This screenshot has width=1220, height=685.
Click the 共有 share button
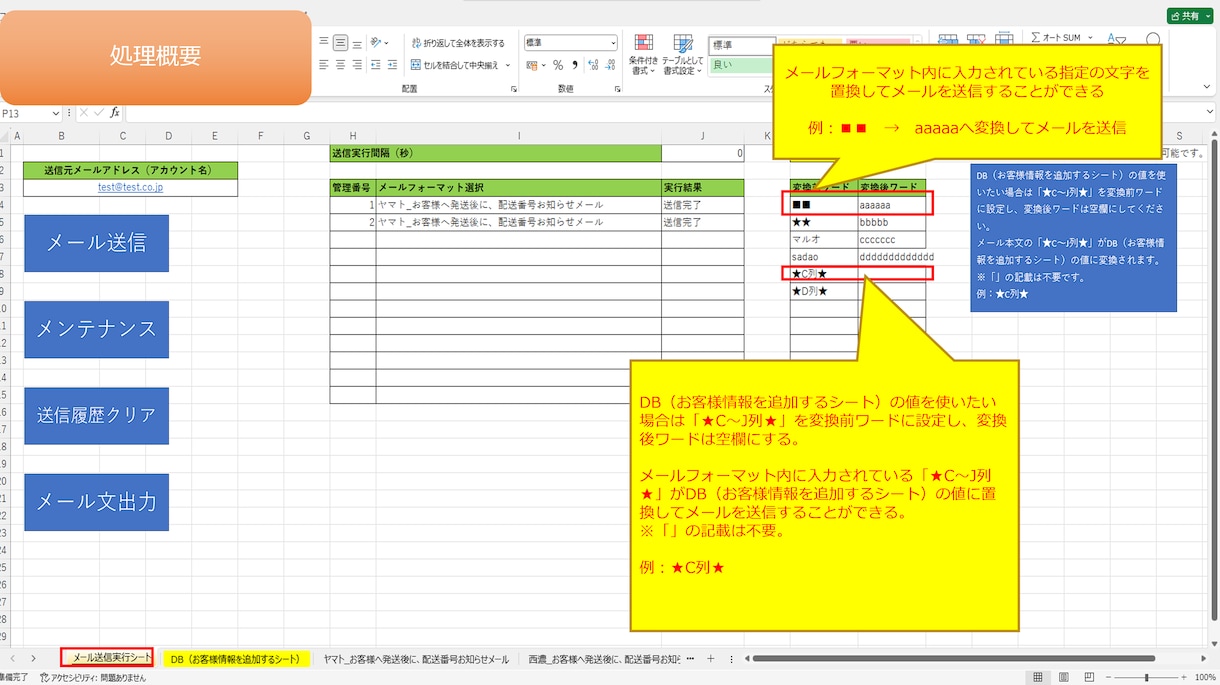click(x=1188, y=16)
